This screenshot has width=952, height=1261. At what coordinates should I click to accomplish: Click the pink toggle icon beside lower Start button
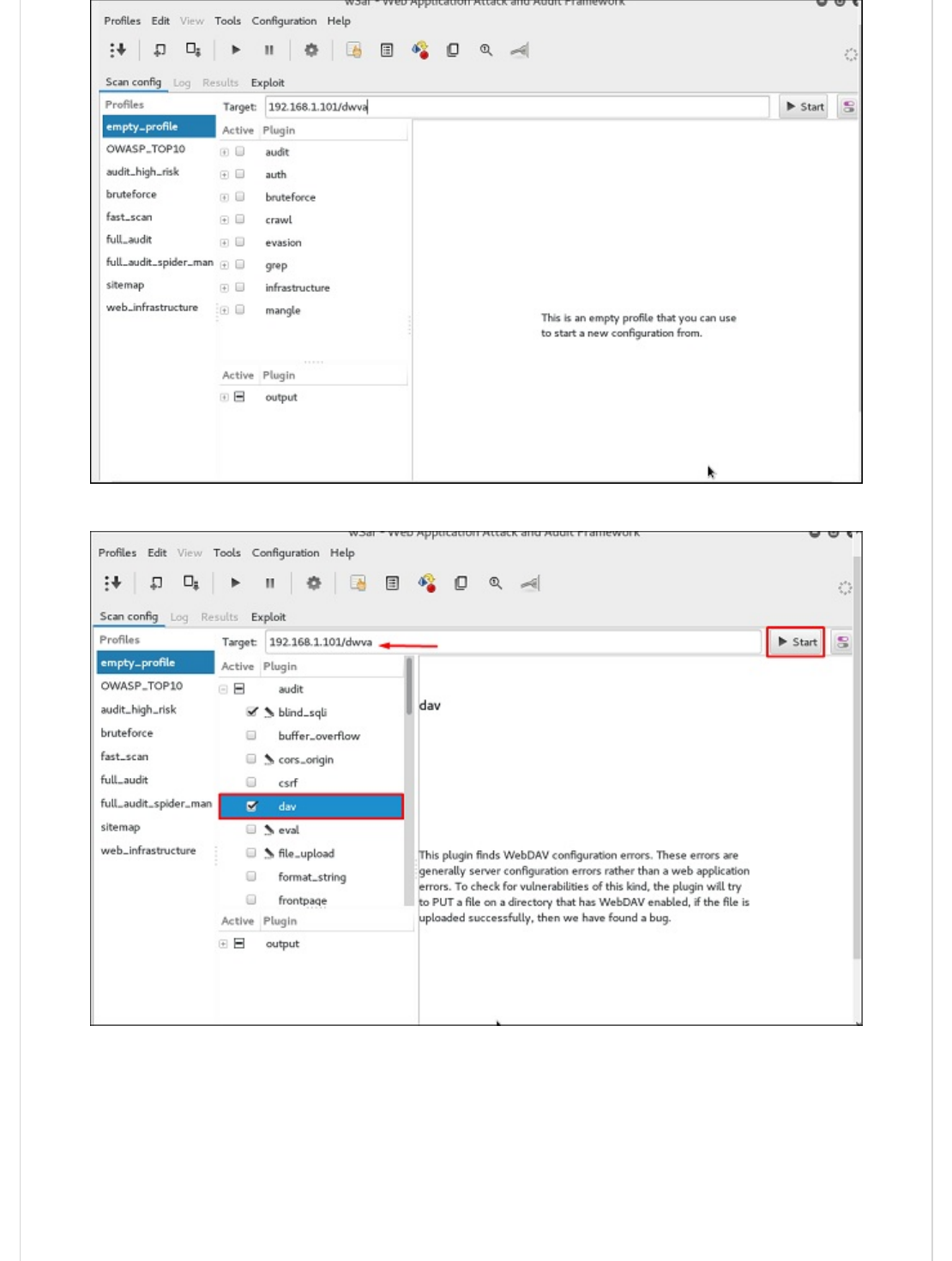(x=843, y=642)
